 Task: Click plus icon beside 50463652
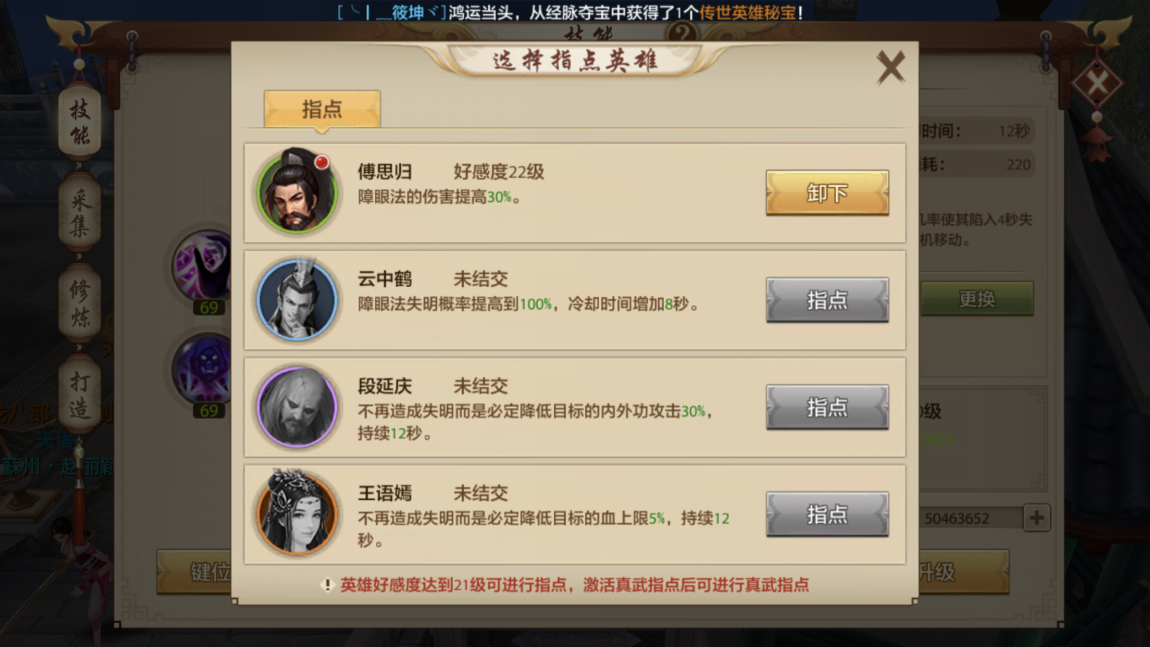coord(1036,518)
